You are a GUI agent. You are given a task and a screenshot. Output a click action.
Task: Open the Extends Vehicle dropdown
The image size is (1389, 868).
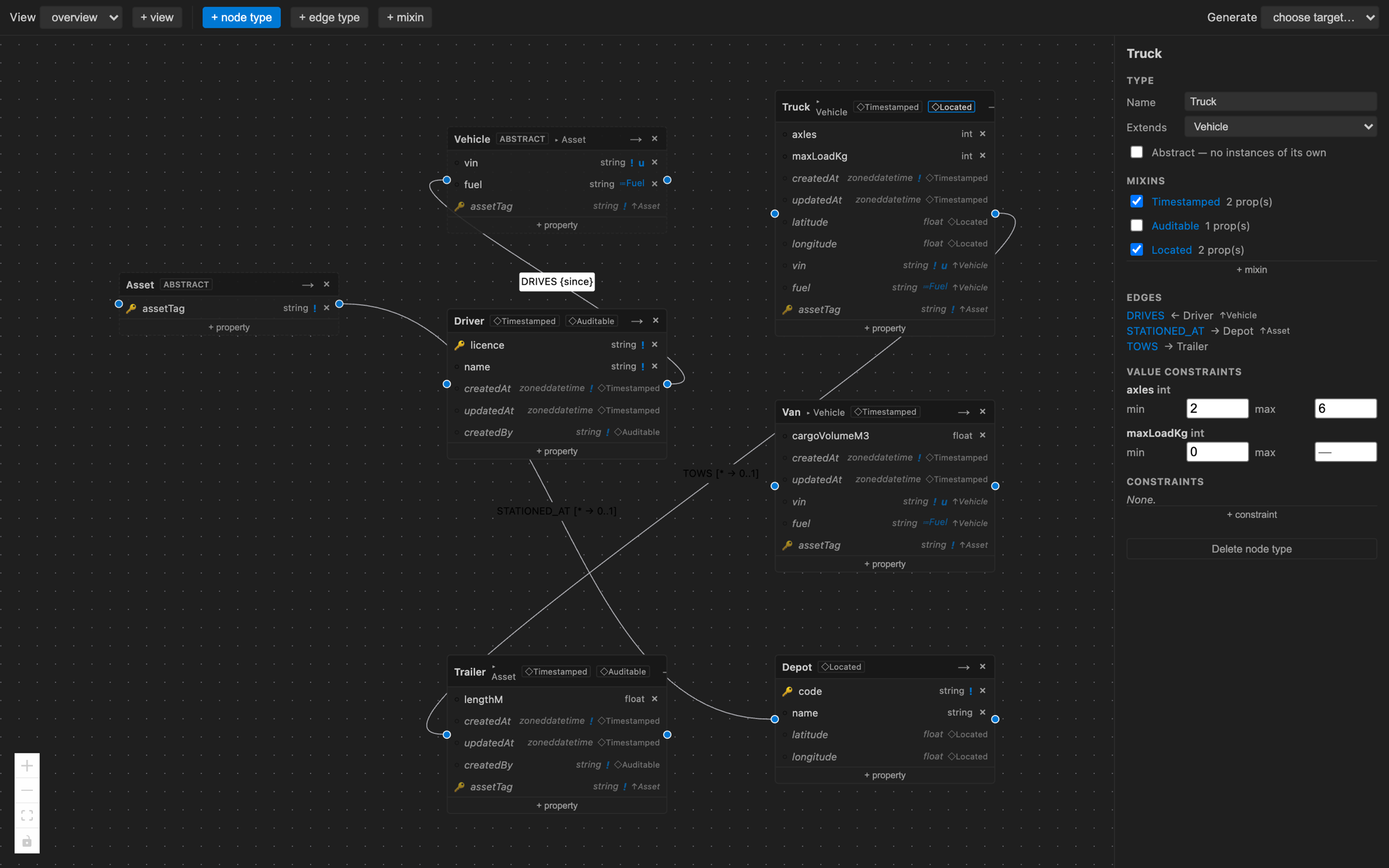tap(1280, 127)
